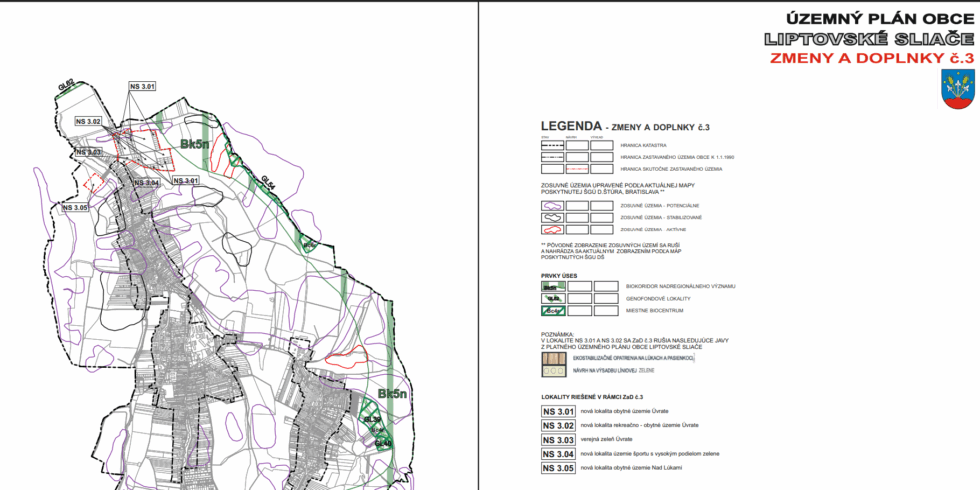The image size is (980, 490).
Task: Click the NS 3.02 label on the map
Action: point(89,121)
